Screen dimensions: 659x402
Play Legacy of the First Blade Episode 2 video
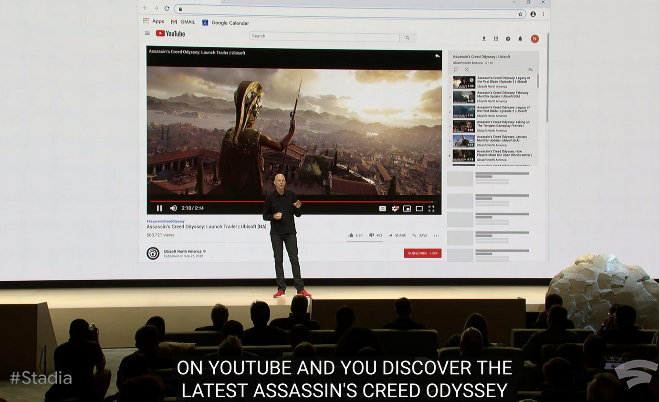[x=492, y=82]
